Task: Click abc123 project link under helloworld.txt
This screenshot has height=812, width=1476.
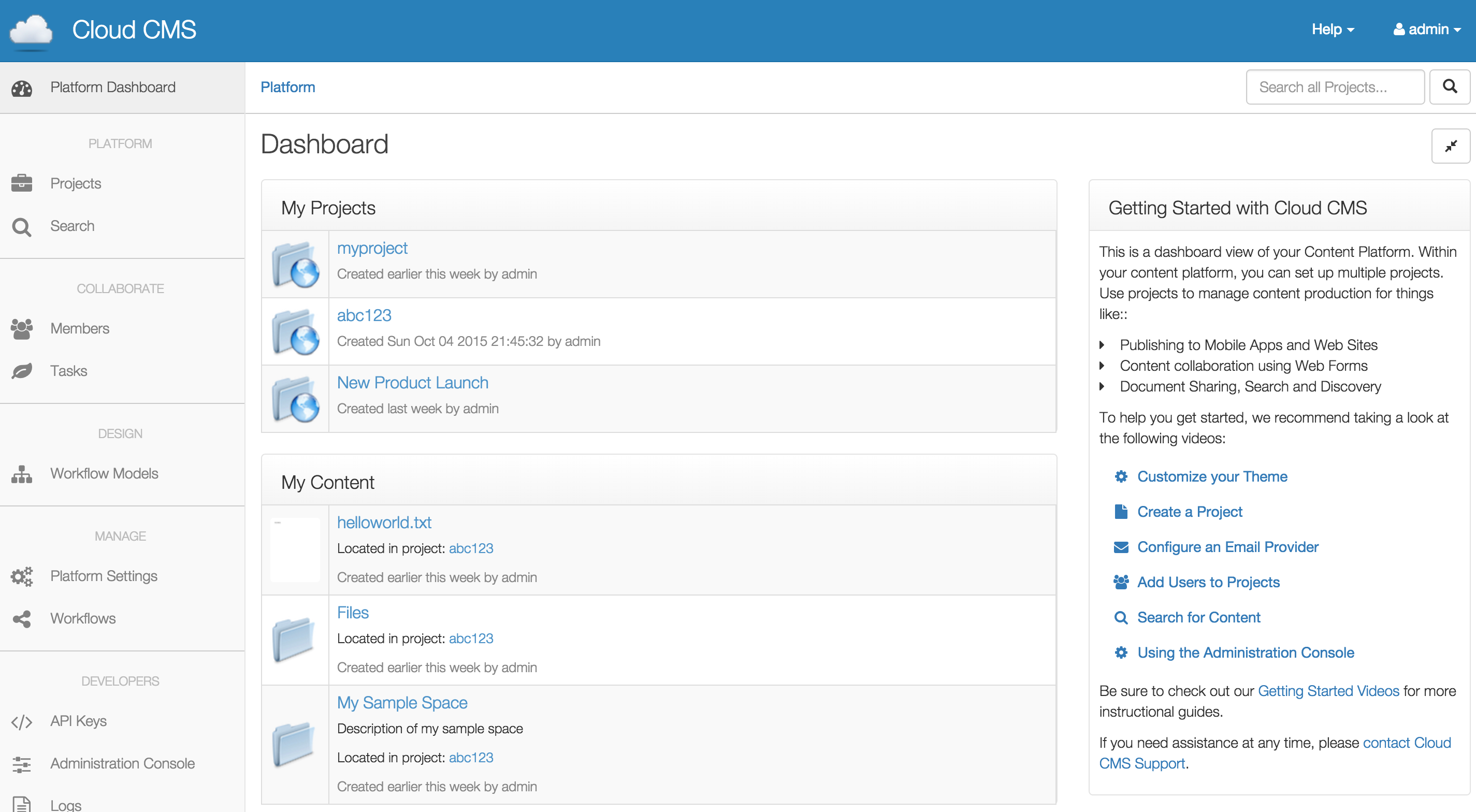Action: [x=470, y=549]
